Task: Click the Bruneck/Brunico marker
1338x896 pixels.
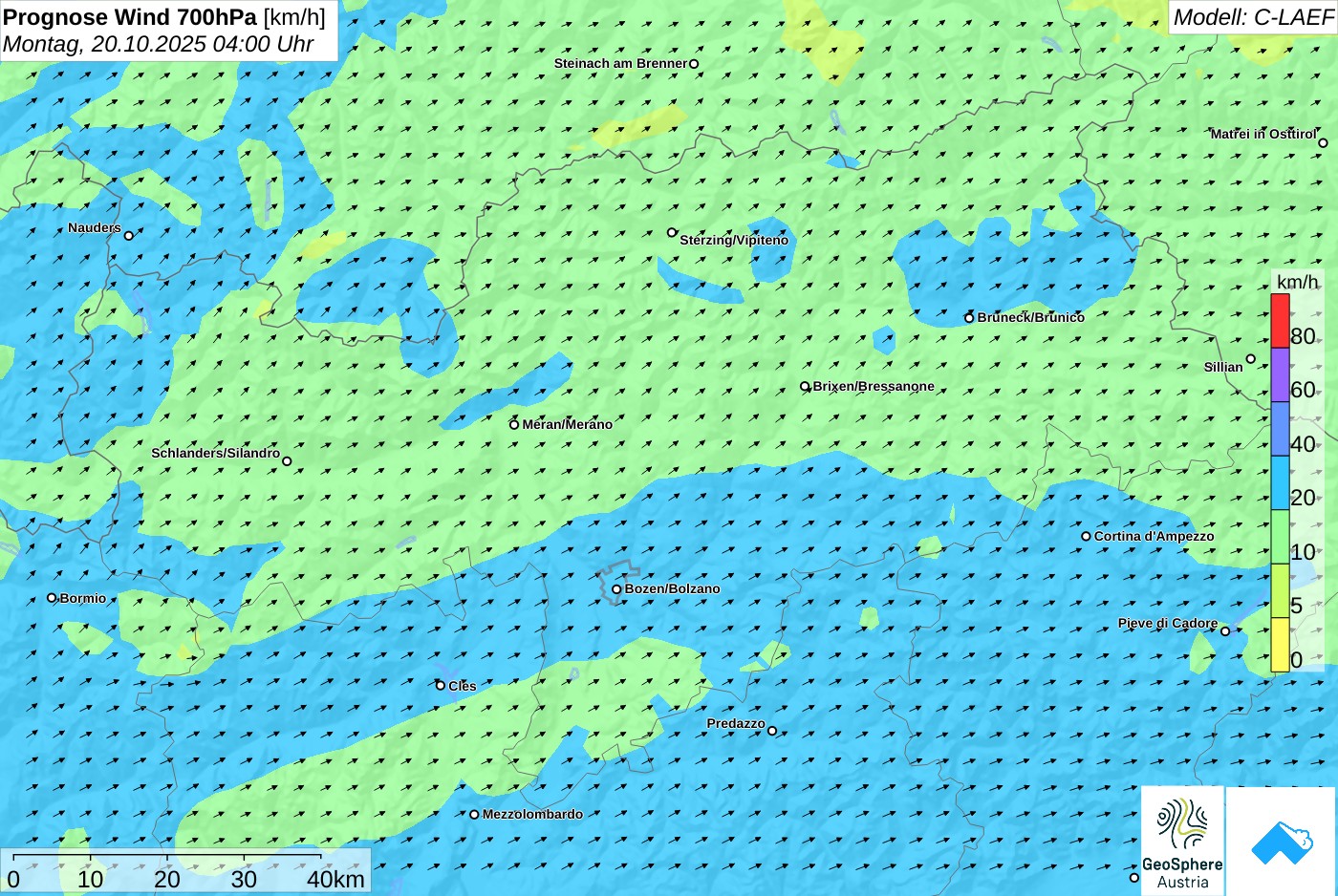Action: (969, 318)
